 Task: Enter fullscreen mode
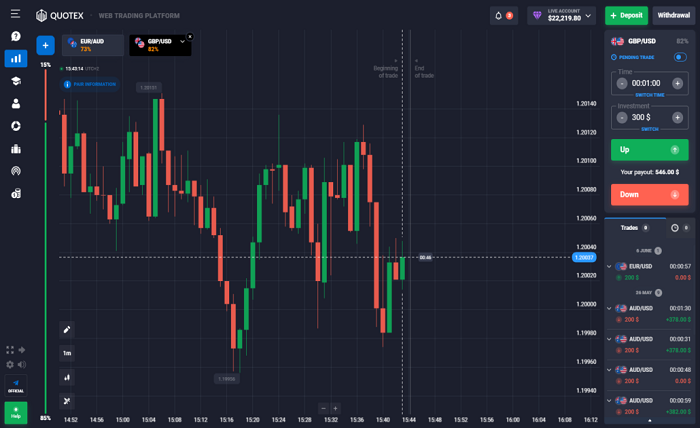pos(10,350)
